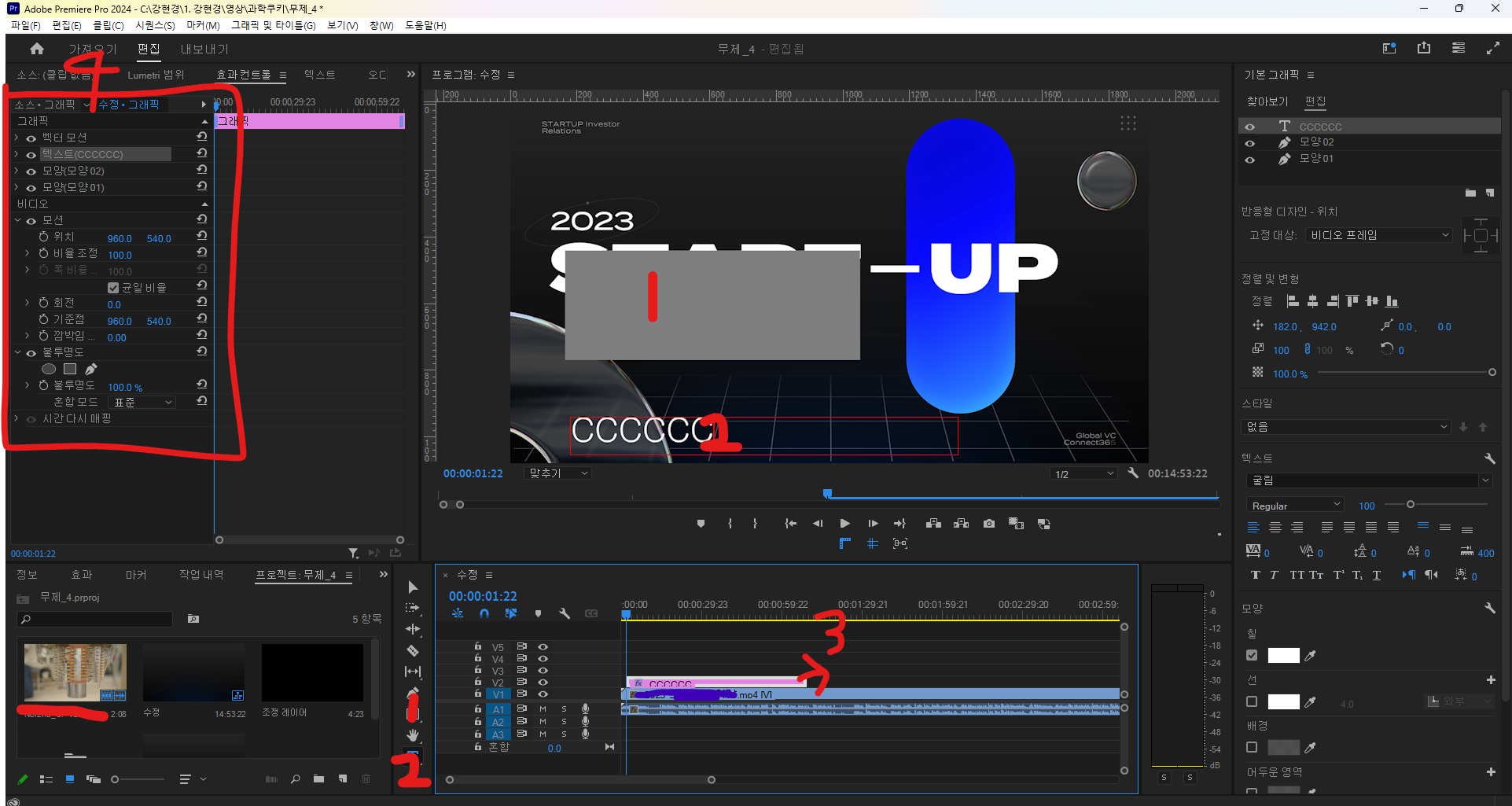Image resolution: width=1512 pixels, height=806 pixels.
Task: Toggle V5 track output eye
Action: tap(543, 647)
